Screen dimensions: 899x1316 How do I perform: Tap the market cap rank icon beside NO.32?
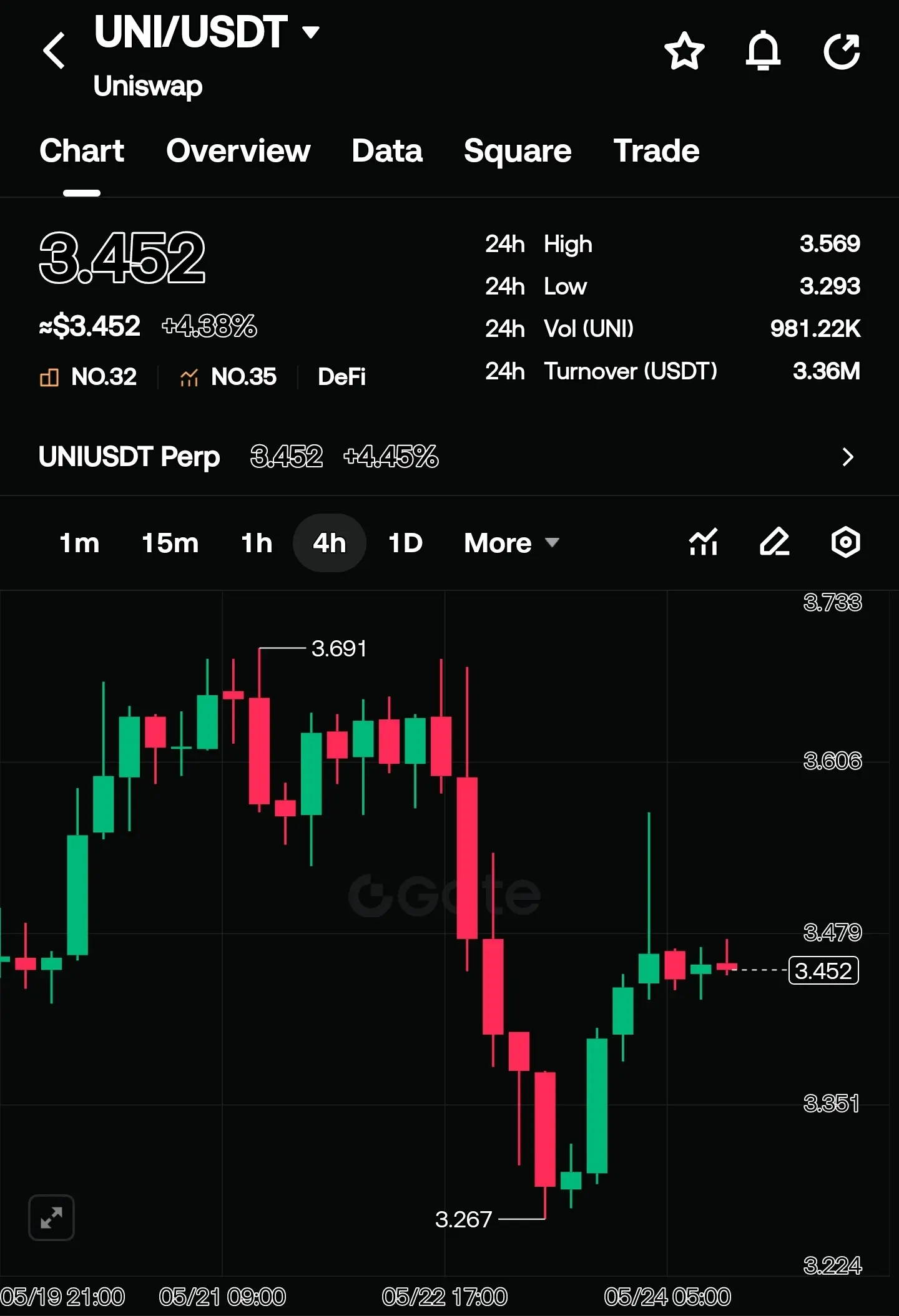tap(49, 377)
